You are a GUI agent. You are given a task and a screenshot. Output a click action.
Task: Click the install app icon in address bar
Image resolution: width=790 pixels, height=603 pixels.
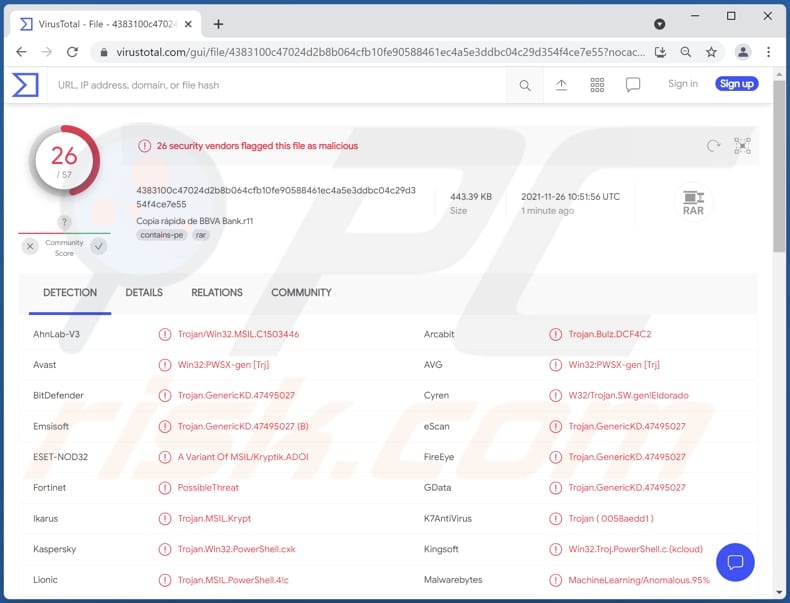(x=661, y=52)
